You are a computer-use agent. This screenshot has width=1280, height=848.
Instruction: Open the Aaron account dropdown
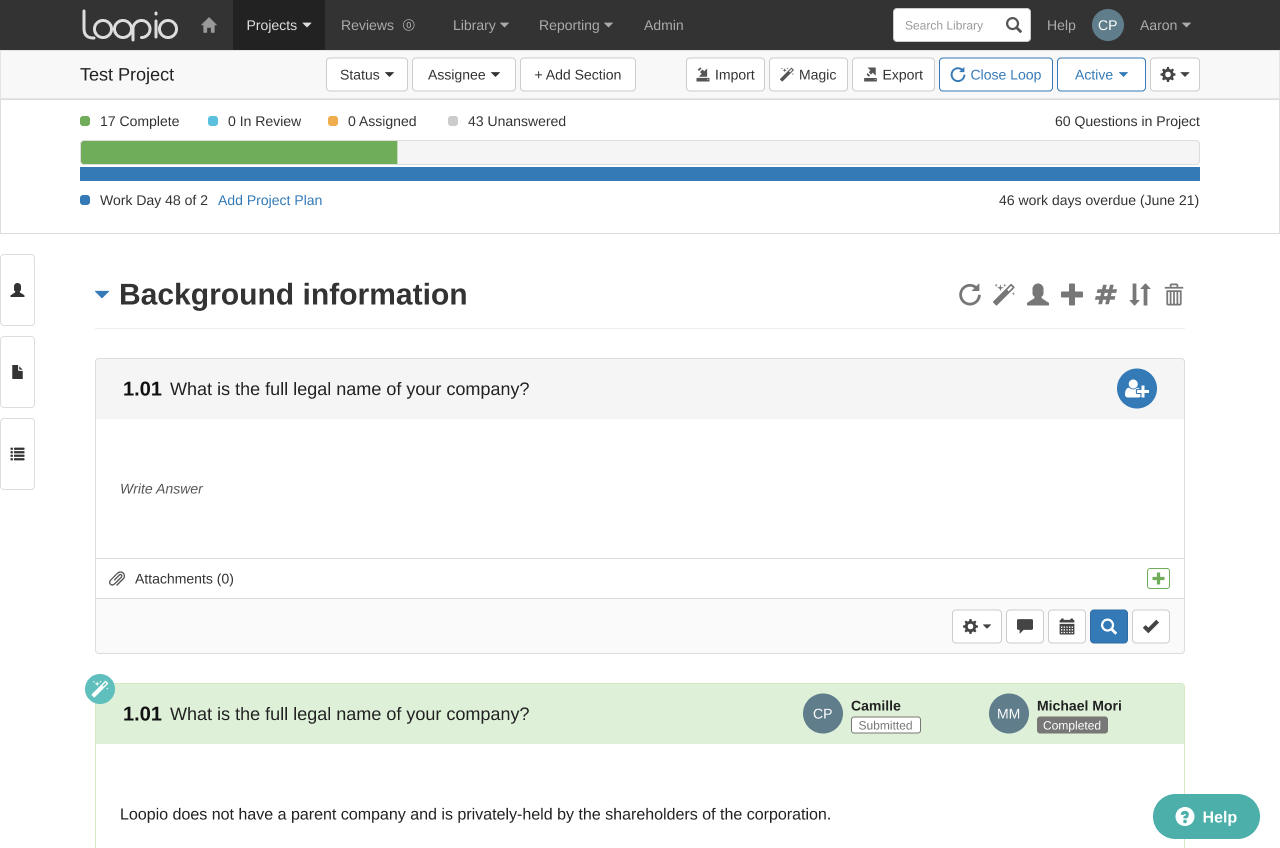(1165, 25)
